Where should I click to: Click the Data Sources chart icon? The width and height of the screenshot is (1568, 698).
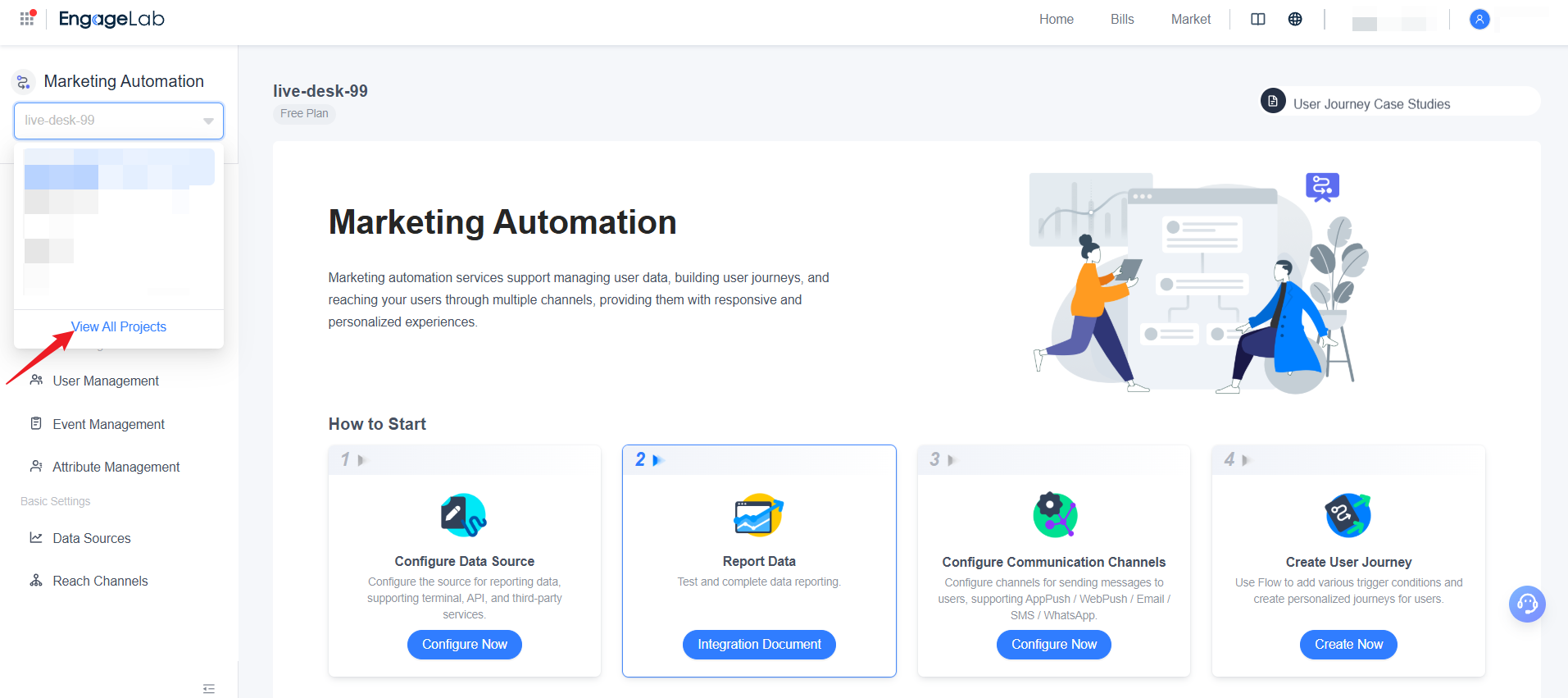[x=36, y=537]
